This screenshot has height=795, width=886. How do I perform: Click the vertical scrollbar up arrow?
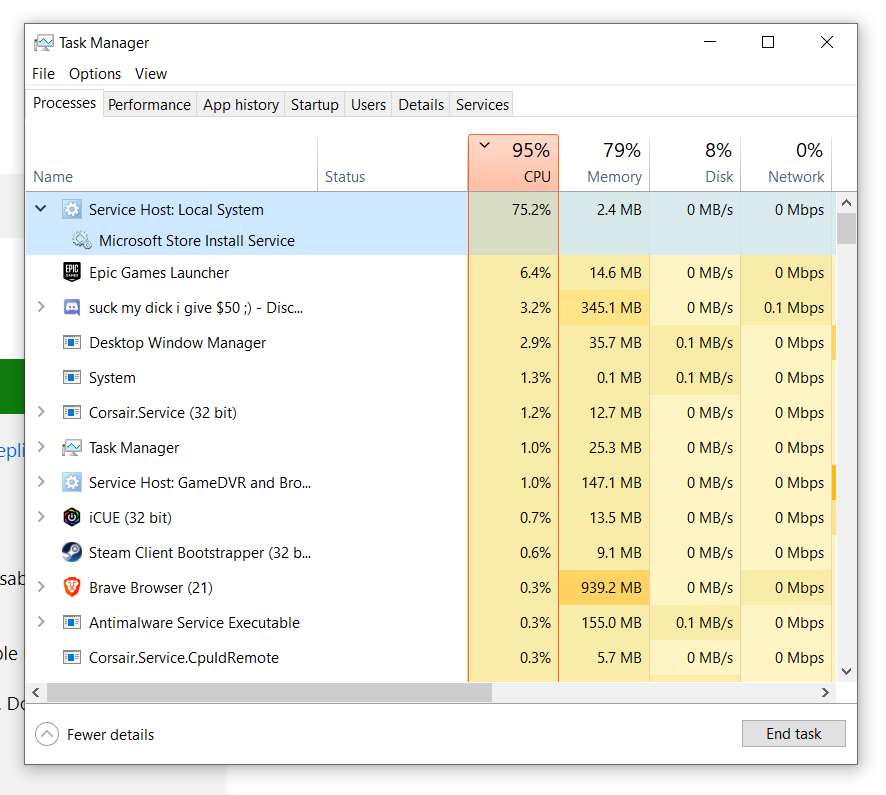click(846, 203)
